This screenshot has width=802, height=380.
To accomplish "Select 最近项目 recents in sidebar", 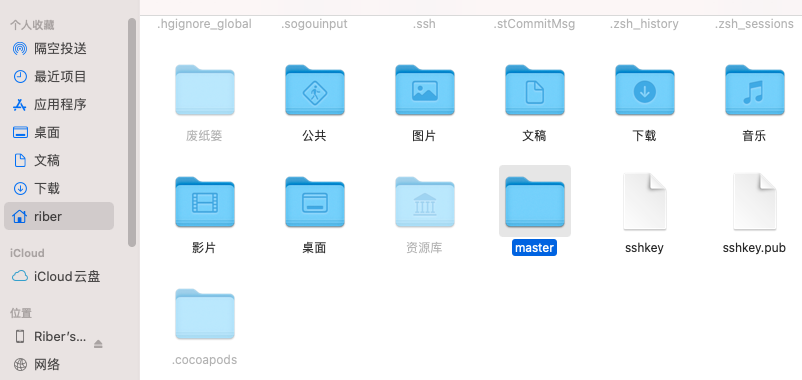I will (59, 77).
